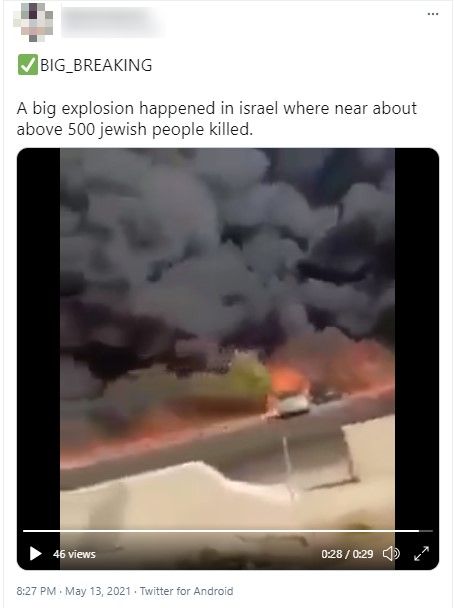Click the 0:28 / 0:29 time display
The image size is (454, 608).
347,554
